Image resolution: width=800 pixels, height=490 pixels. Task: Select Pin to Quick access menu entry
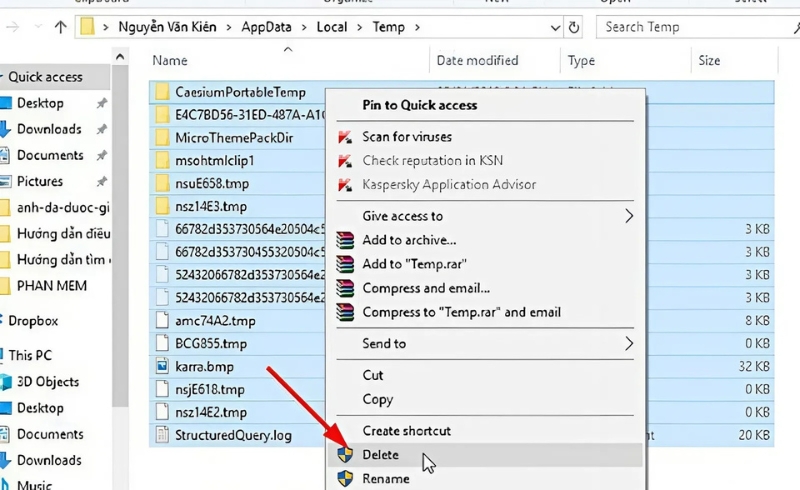[419, 105]
